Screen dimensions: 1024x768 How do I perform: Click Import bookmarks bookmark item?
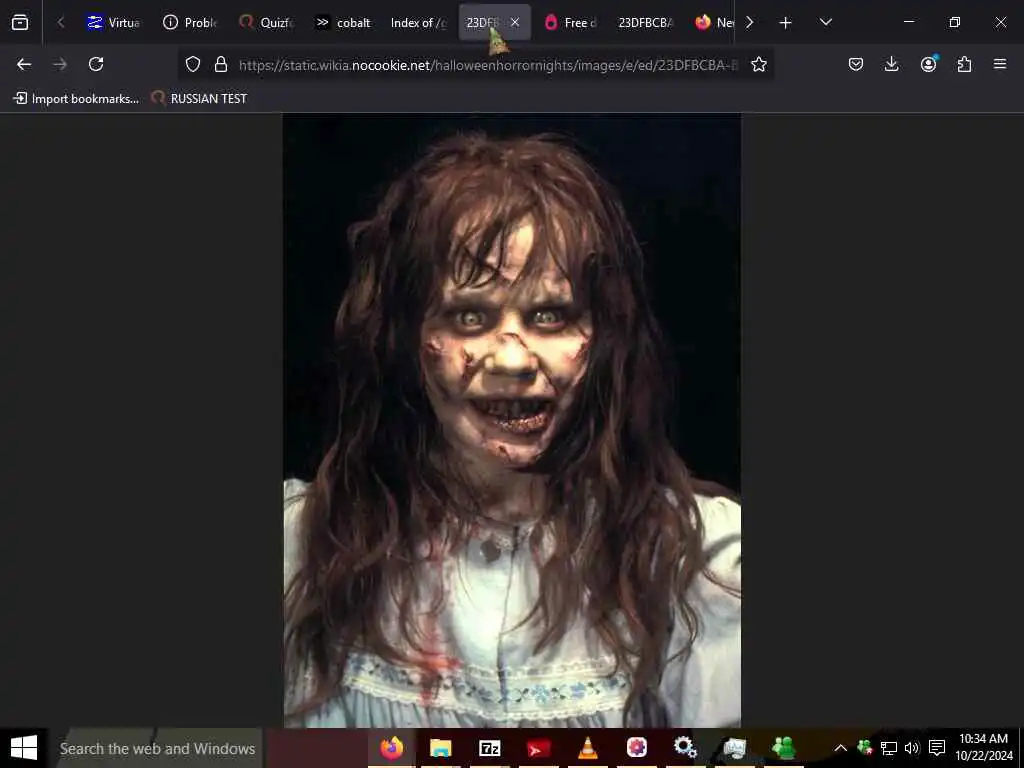click(76, 99)
